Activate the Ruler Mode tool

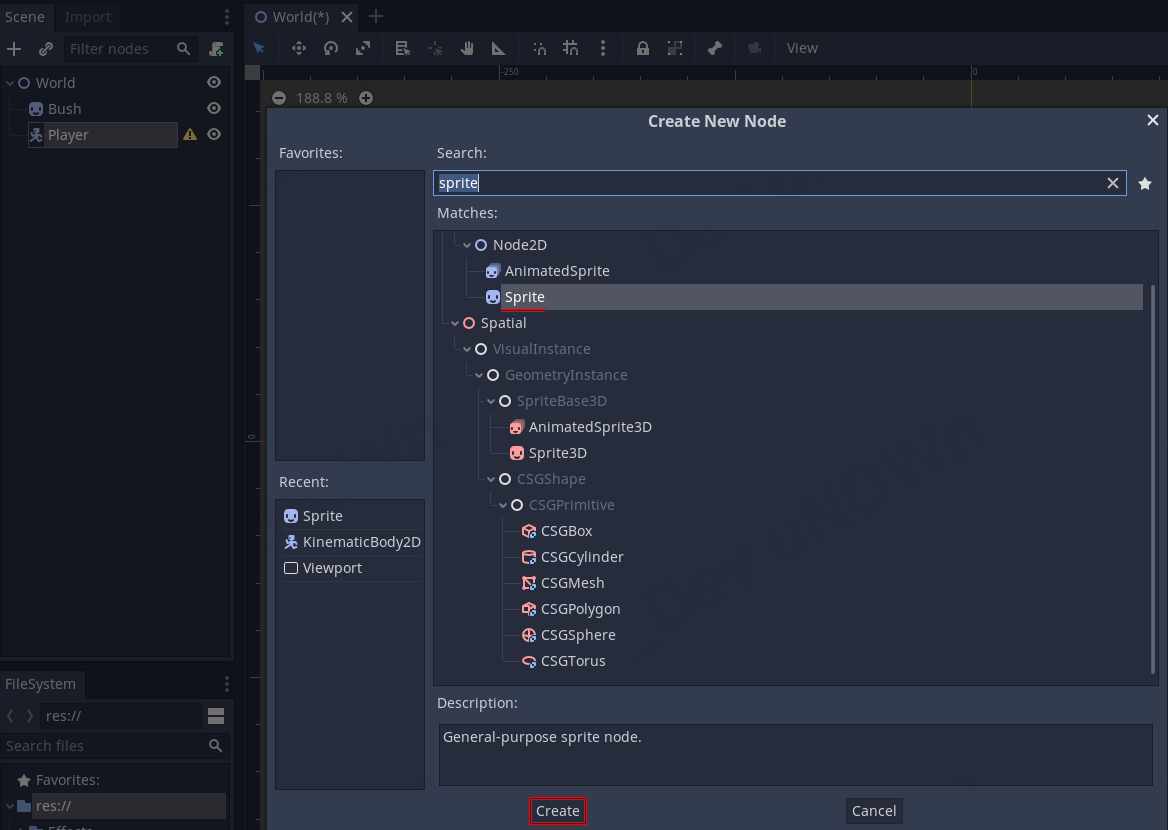click(498, 48)
